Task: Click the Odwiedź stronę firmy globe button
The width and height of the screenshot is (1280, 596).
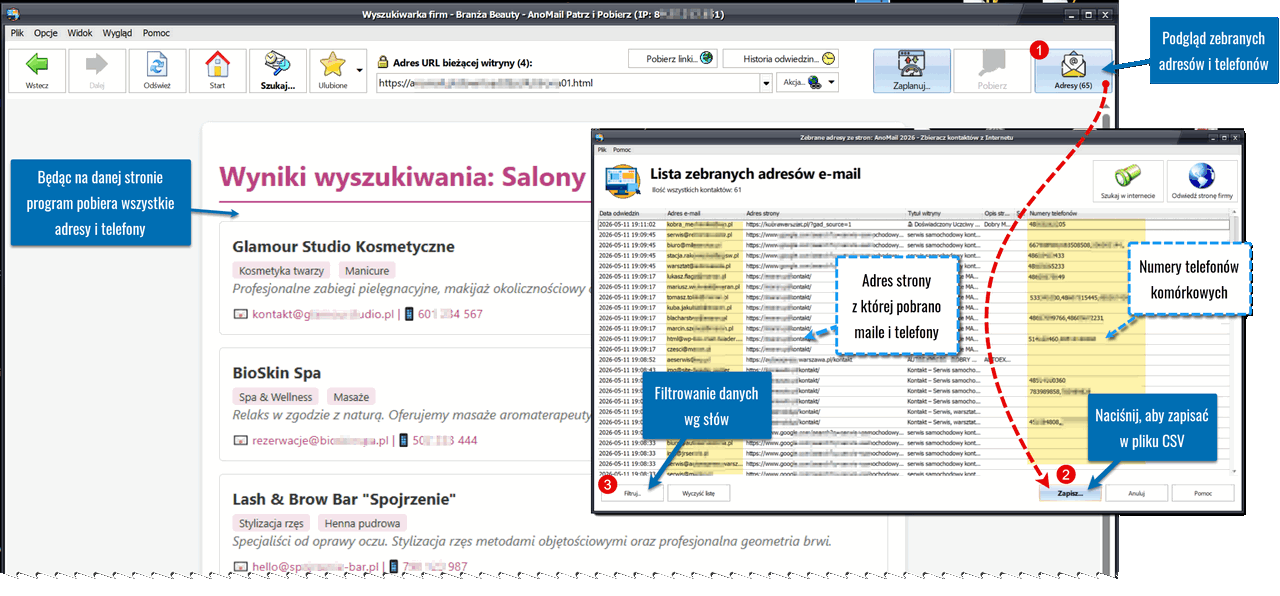Action: coord(1201,181)
